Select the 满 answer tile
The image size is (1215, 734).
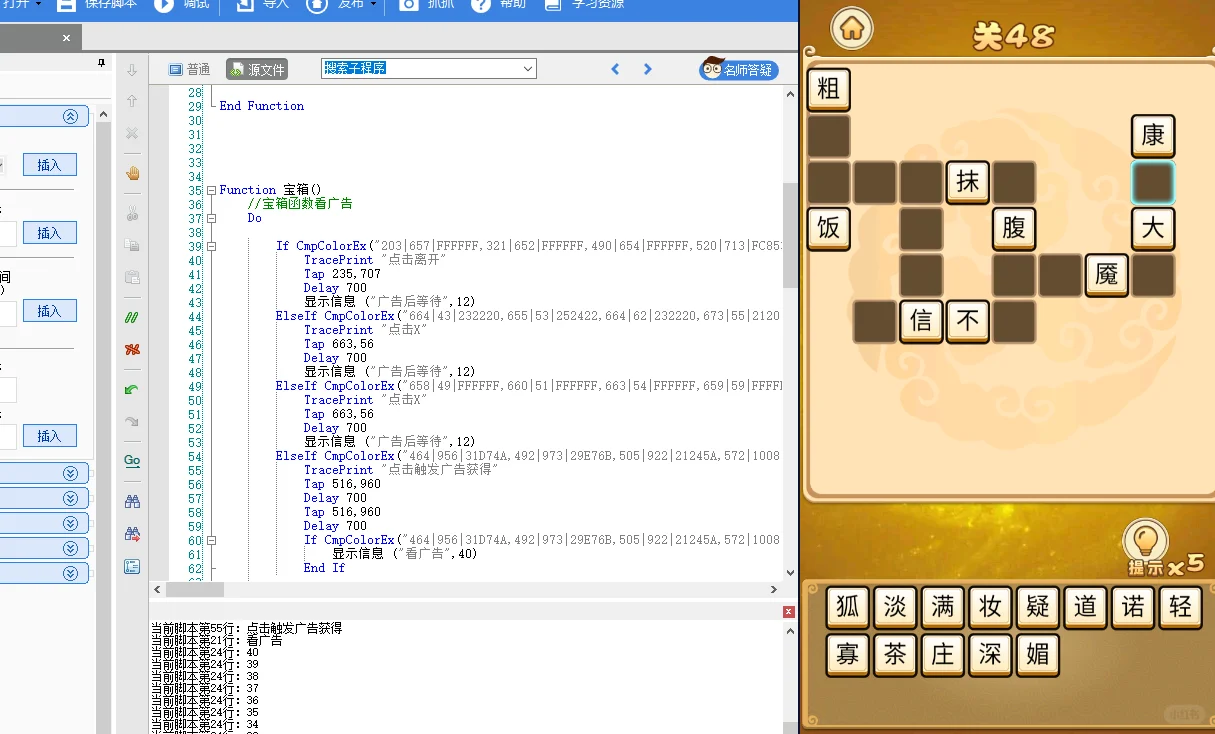943,607
